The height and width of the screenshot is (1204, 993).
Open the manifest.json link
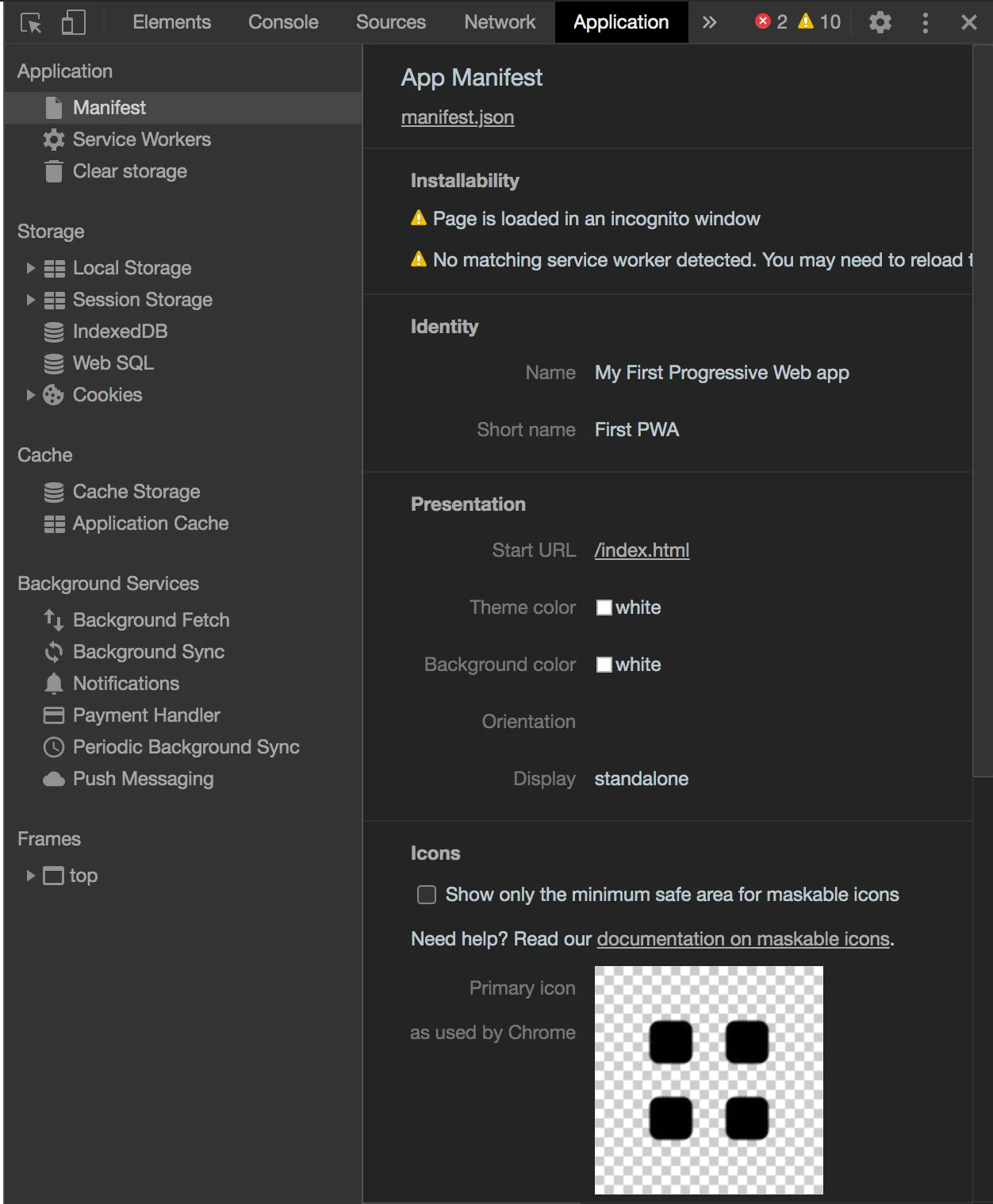(457, 117)
